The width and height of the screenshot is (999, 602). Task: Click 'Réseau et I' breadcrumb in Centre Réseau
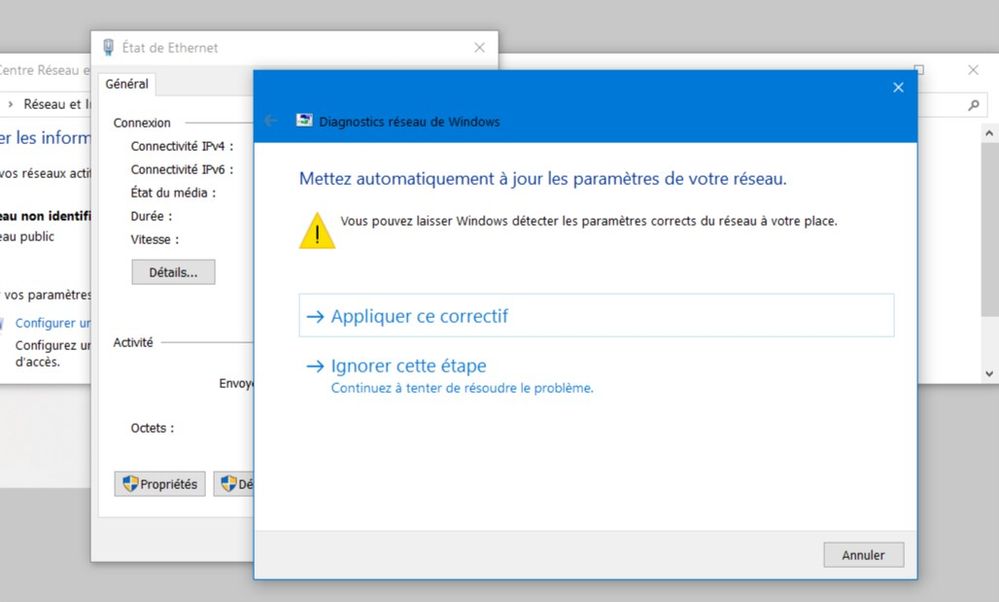point(57,104)
